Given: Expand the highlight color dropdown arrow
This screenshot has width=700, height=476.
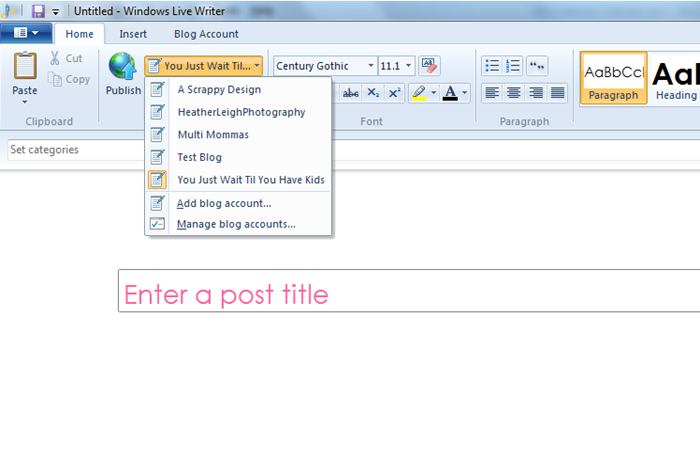Looking at the screenshot, I should tap(433, 93).
